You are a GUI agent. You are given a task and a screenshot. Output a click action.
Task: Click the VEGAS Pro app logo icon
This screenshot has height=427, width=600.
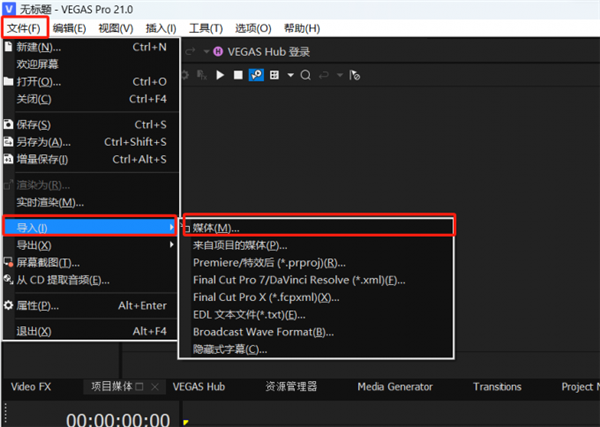tap(9, 8)
